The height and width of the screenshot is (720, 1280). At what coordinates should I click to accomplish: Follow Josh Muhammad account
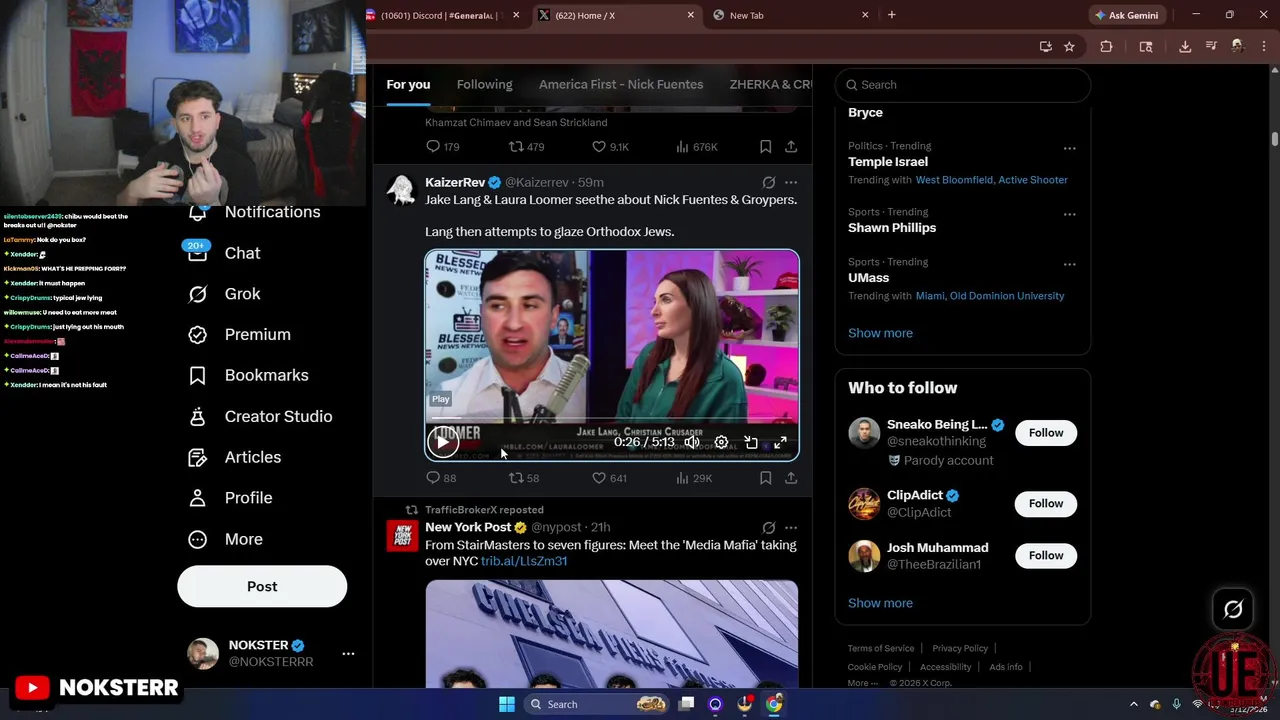tap(1046, 556)
